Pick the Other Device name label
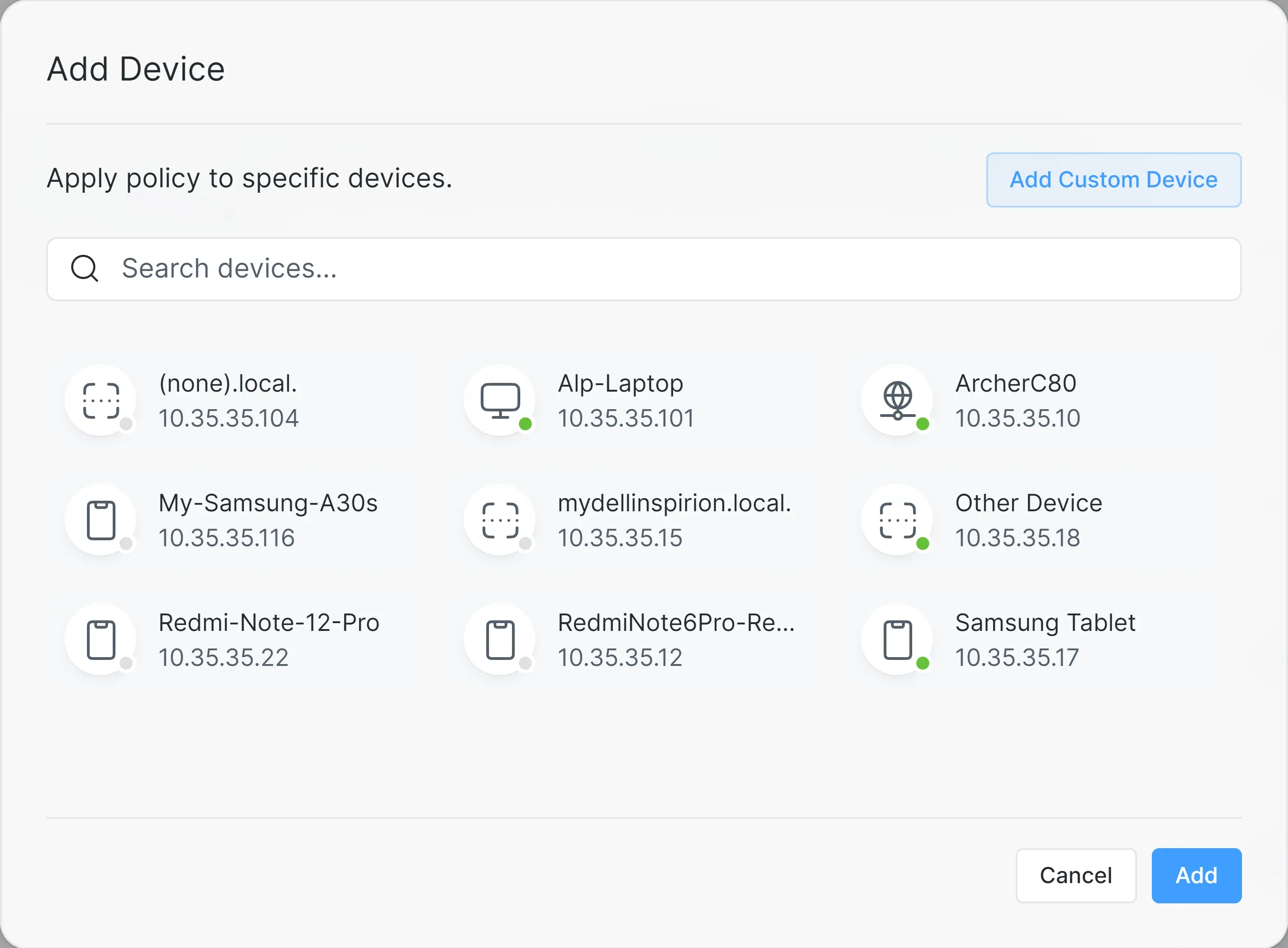Viewport: 1288px width, 948px height. click(x=1028, y=503)
